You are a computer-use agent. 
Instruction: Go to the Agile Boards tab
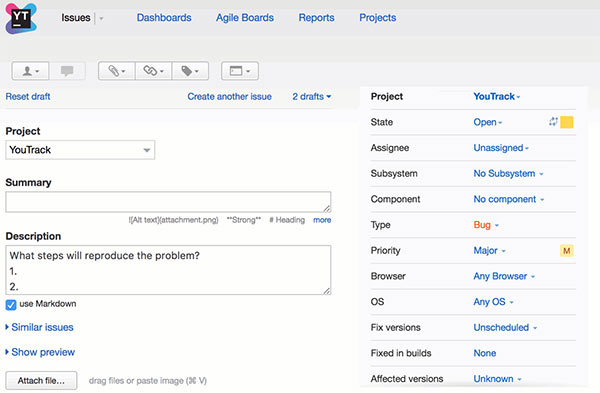point(245,18)
